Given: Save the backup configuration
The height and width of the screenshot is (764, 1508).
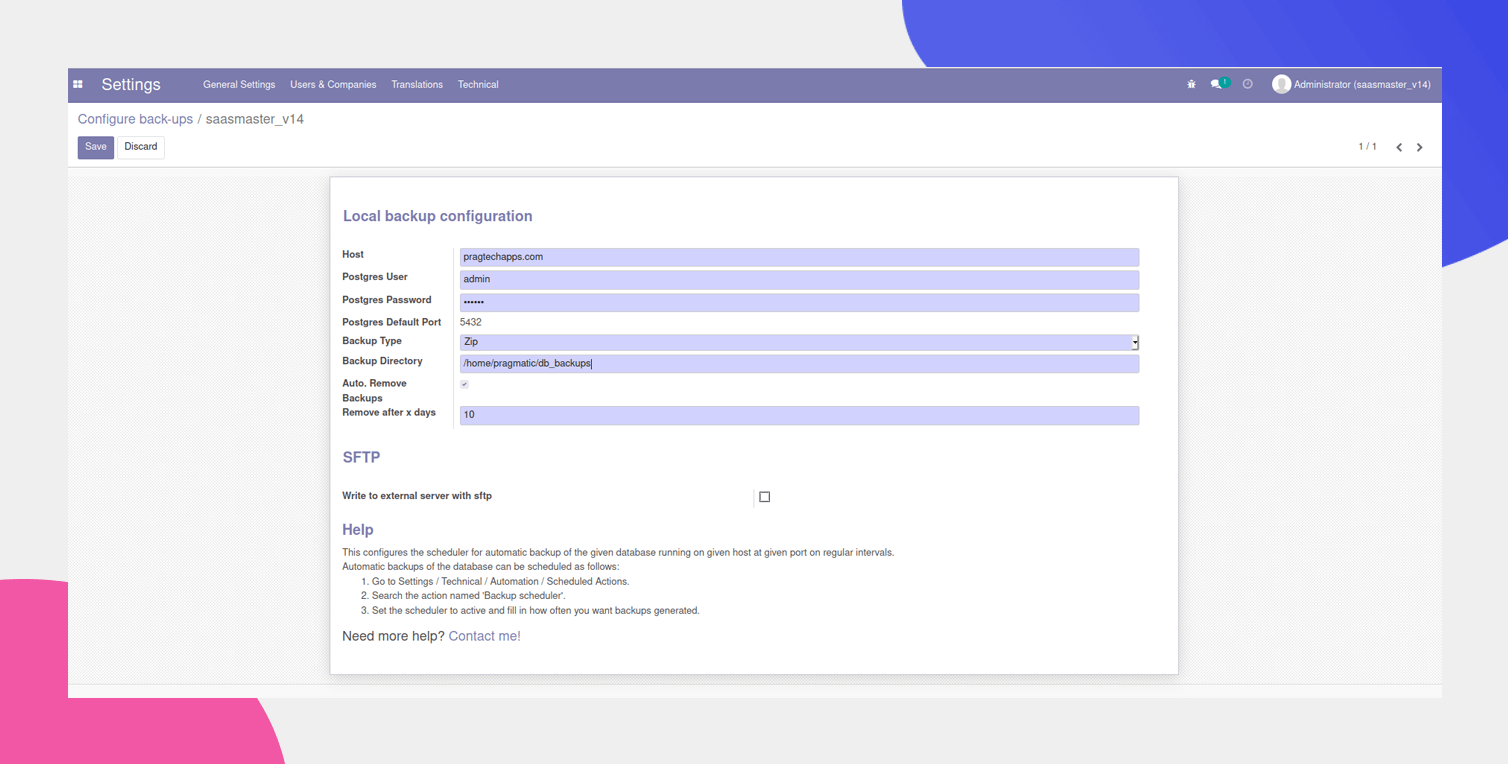Looking at the screenshot, I should click(x=96, y=147).
